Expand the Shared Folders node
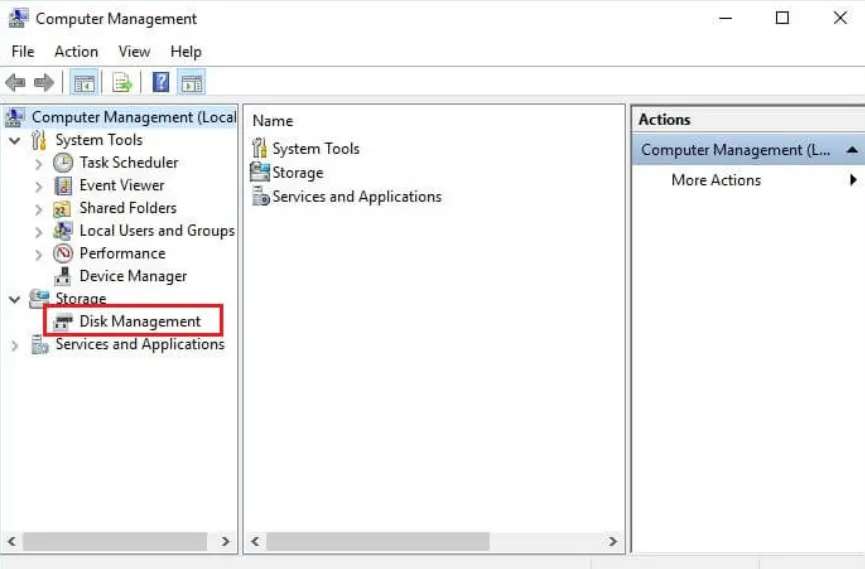 (x=38, y=209)
